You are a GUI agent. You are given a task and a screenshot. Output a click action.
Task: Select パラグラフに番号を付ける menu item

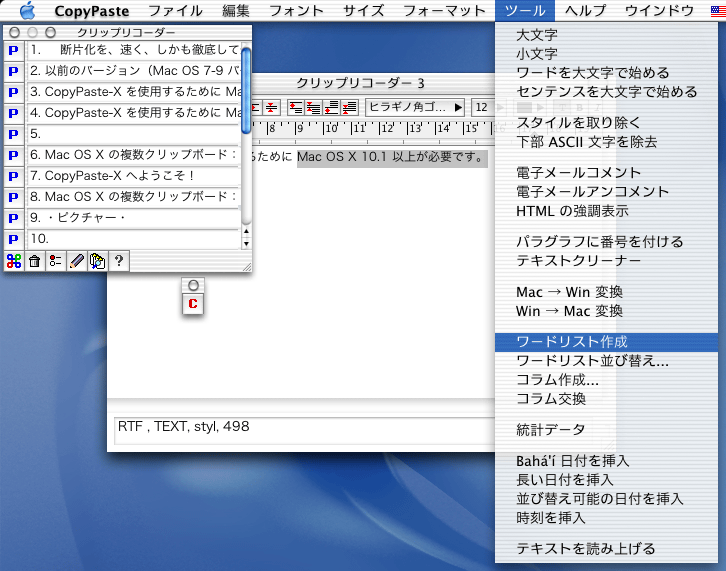(607, 242)
